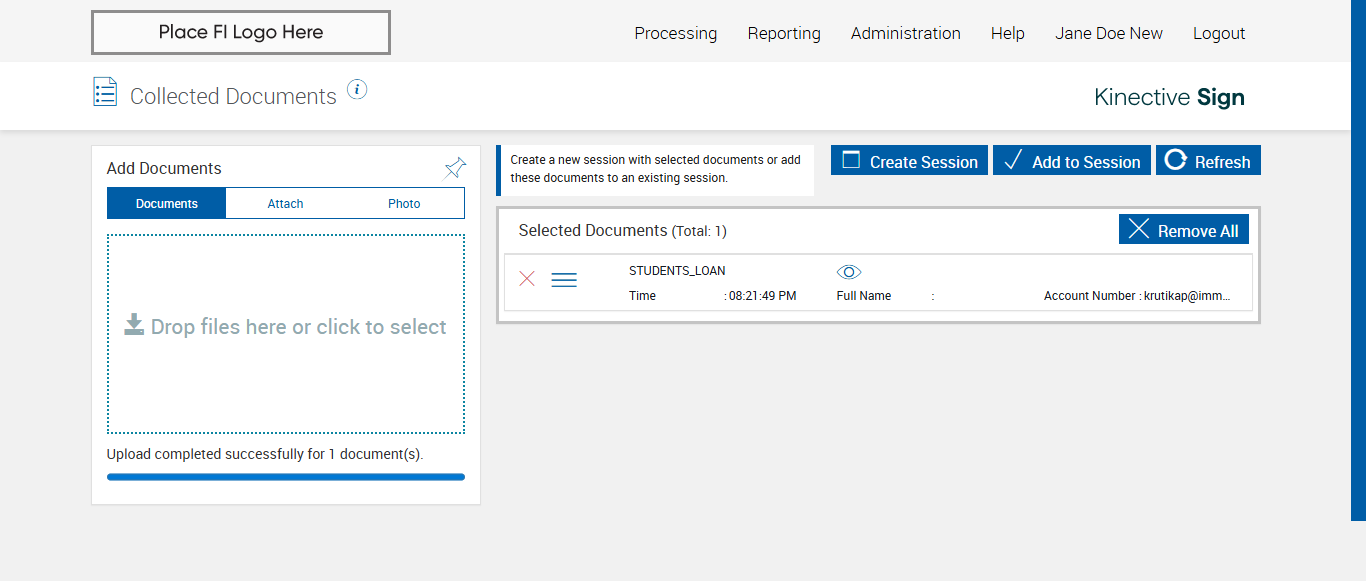Click the upload progress bar
The width and height of the screenshot is (1366, 581).
286,477
